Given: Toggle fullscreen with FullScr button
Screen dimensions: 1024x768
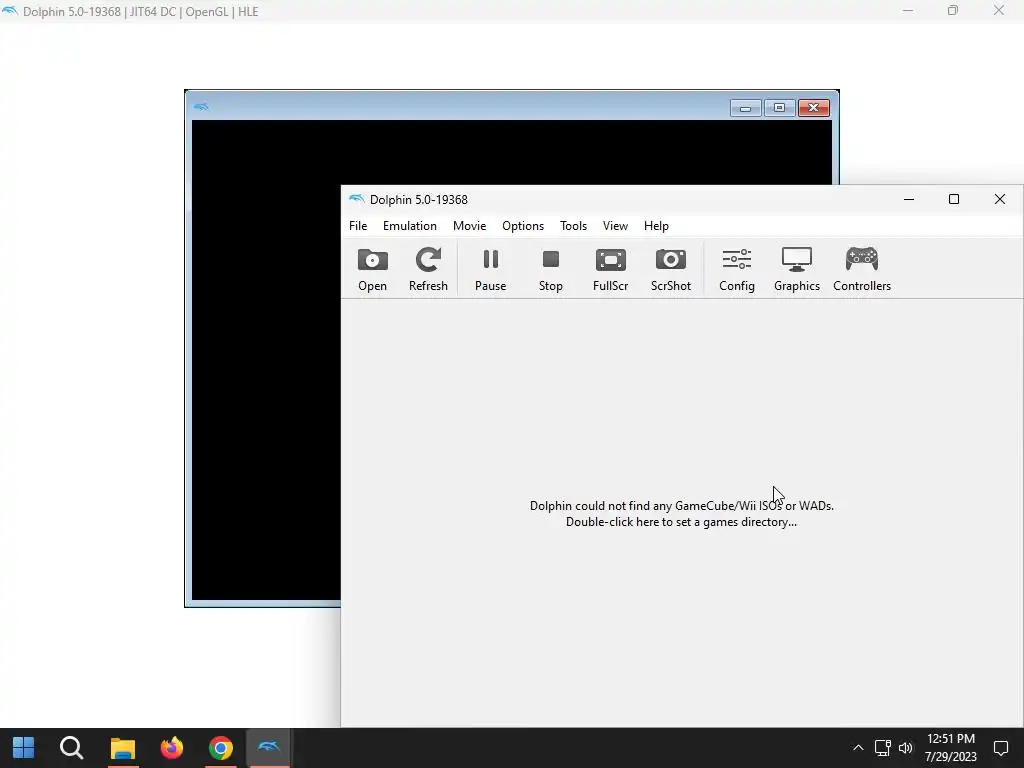Looking at the screenshot, I should click(611, 269).
